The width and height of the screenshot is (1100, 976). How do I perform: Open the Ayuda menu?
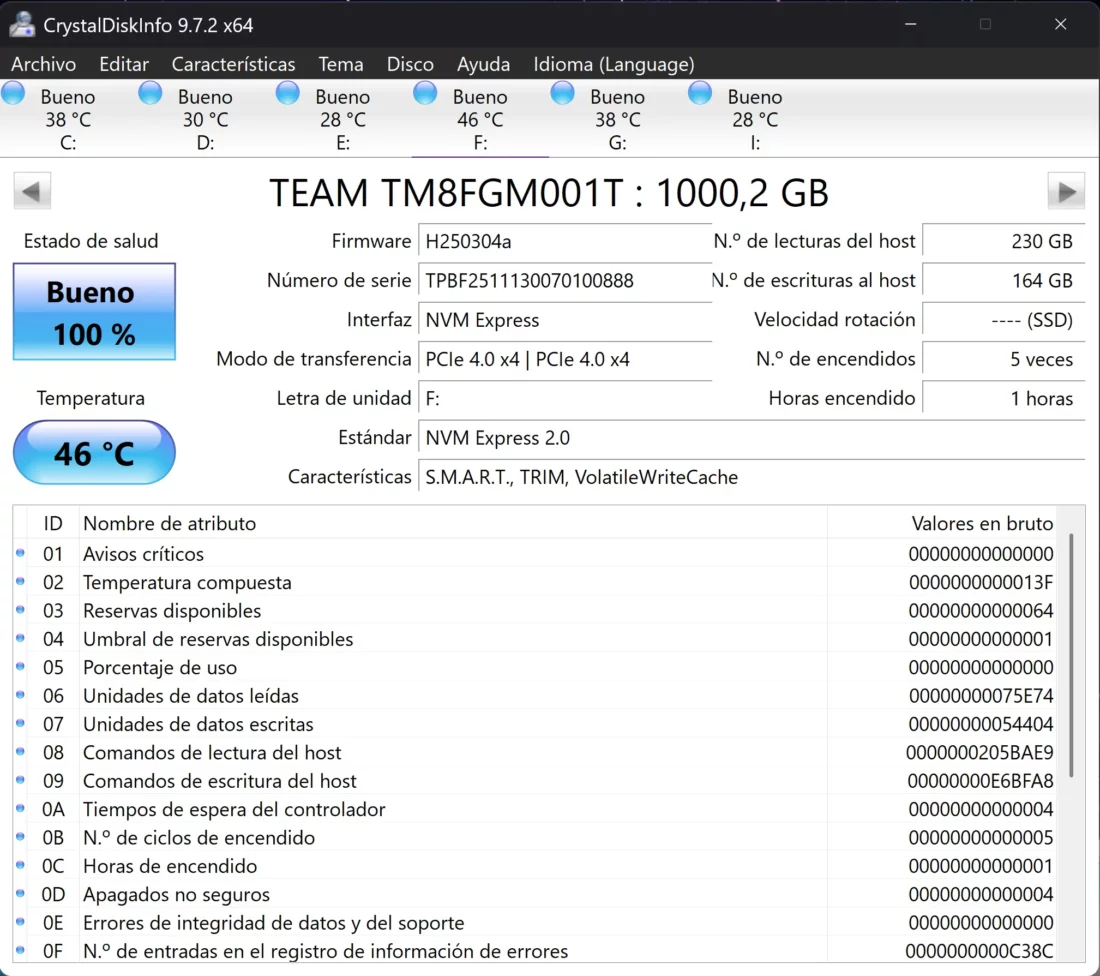click(483, 64)
